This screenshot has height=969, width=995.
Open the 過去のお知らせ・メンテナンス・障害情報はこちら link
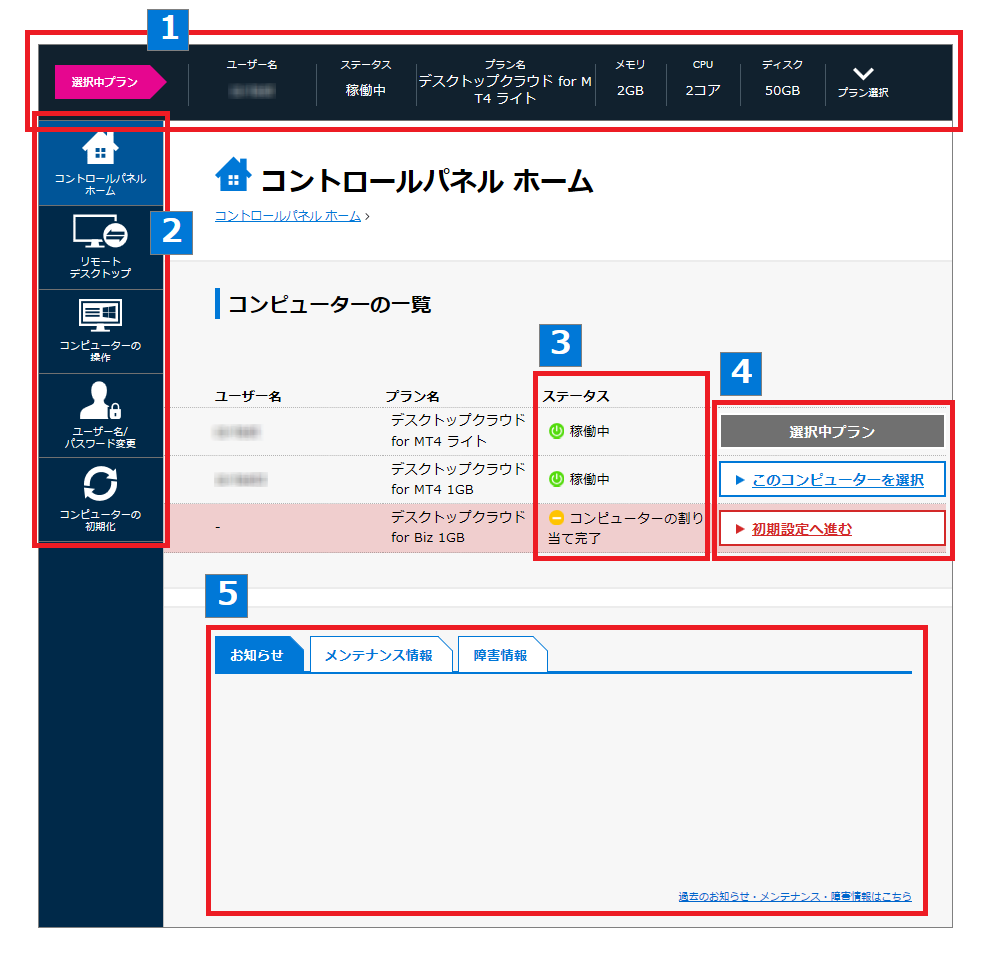(794, 896)
